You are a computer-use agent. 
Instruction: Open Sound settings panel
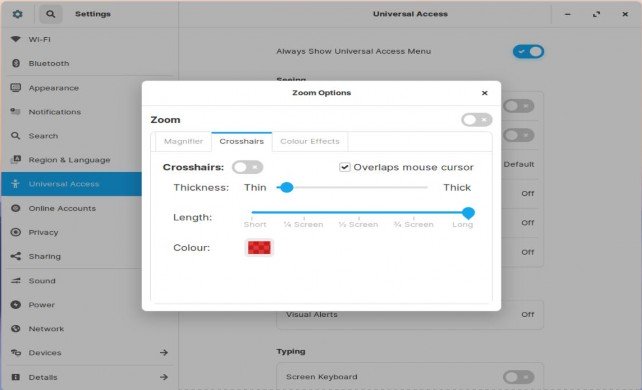tap(89, 281)
